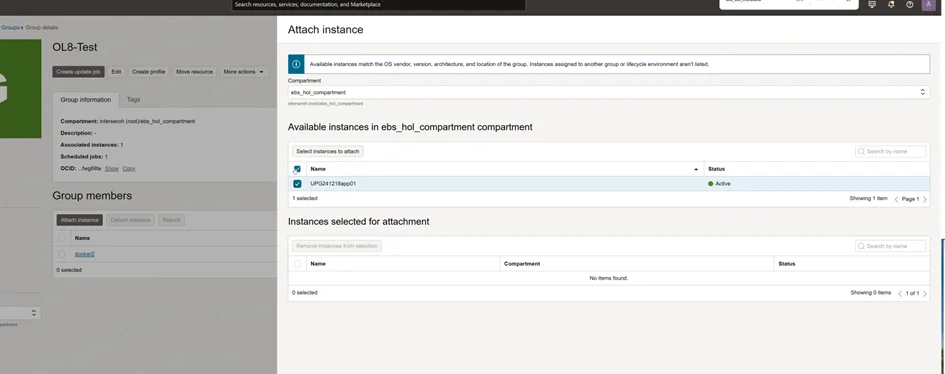Uncheck the UPG241218app01 instance checkbox

click(297, 184)
